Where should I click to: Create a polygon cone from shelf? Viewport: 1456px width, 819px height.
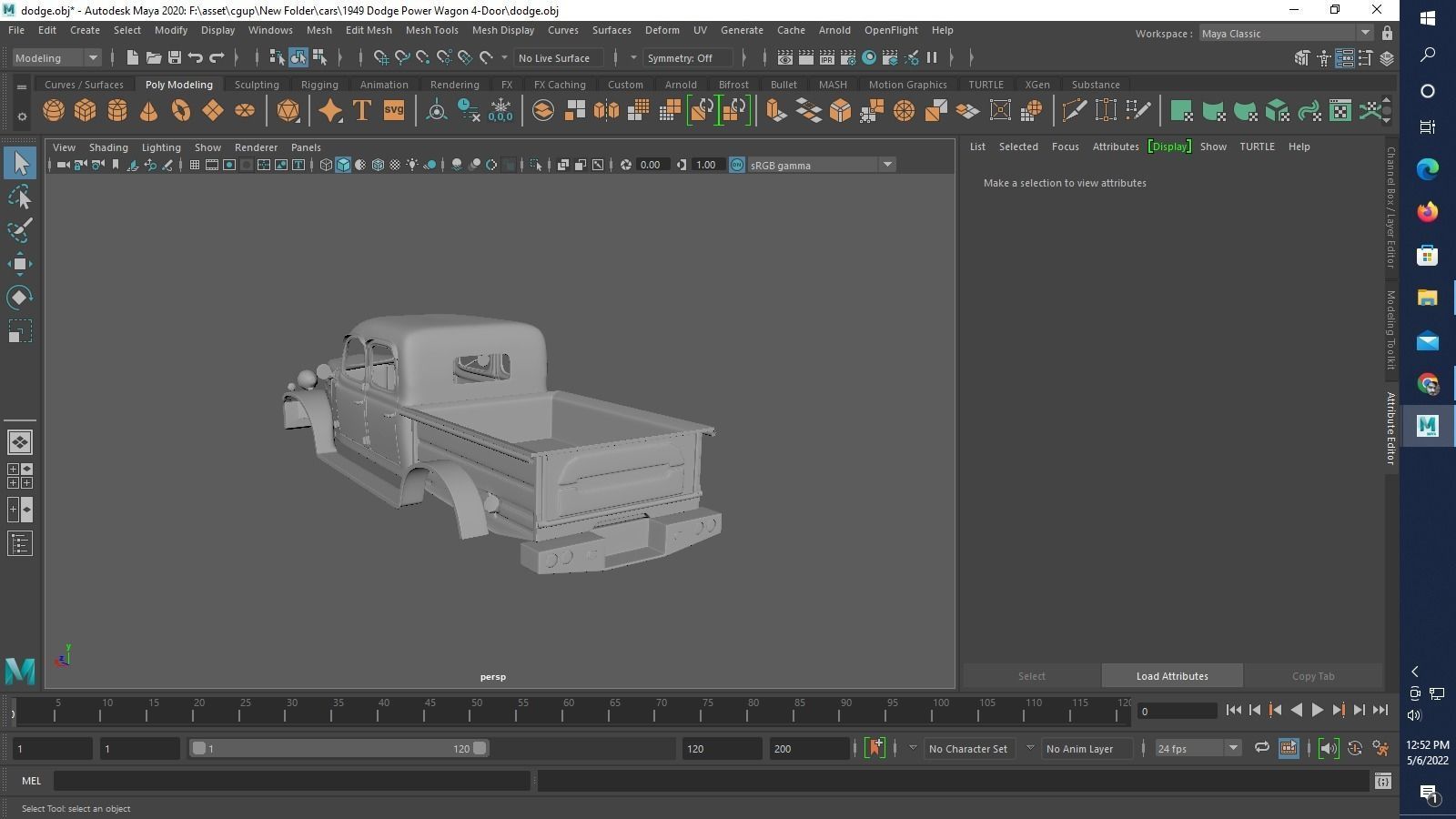[149, 111]
